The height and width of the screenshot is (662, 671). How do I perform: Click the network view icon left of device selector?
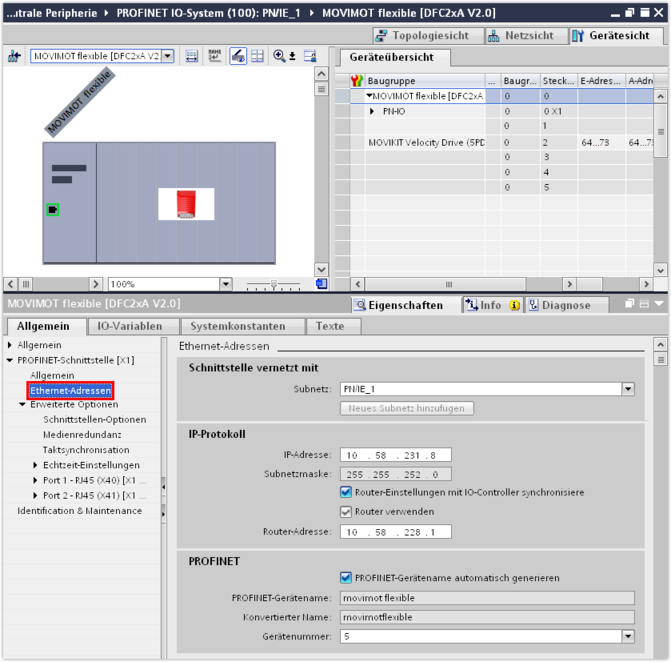click(16, 57)
